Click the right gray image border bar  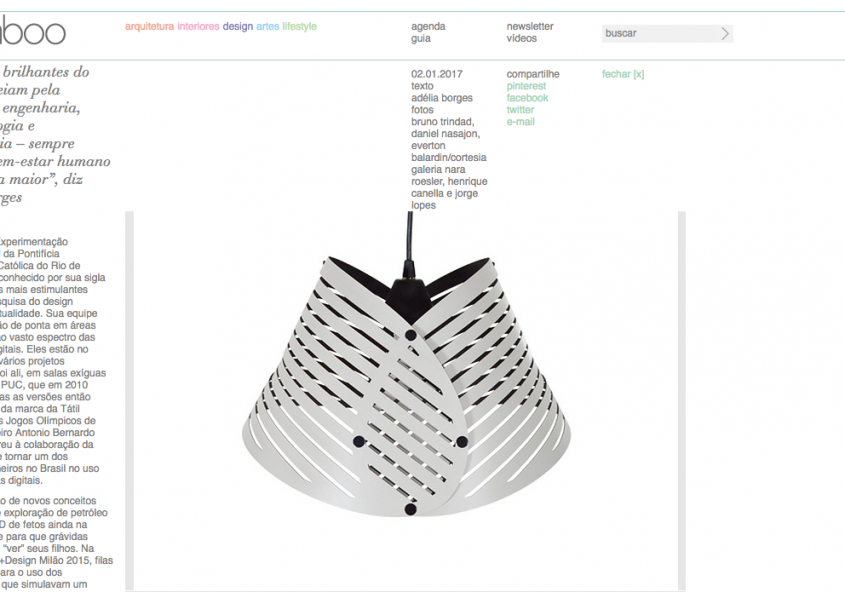(x=682, y=401)
